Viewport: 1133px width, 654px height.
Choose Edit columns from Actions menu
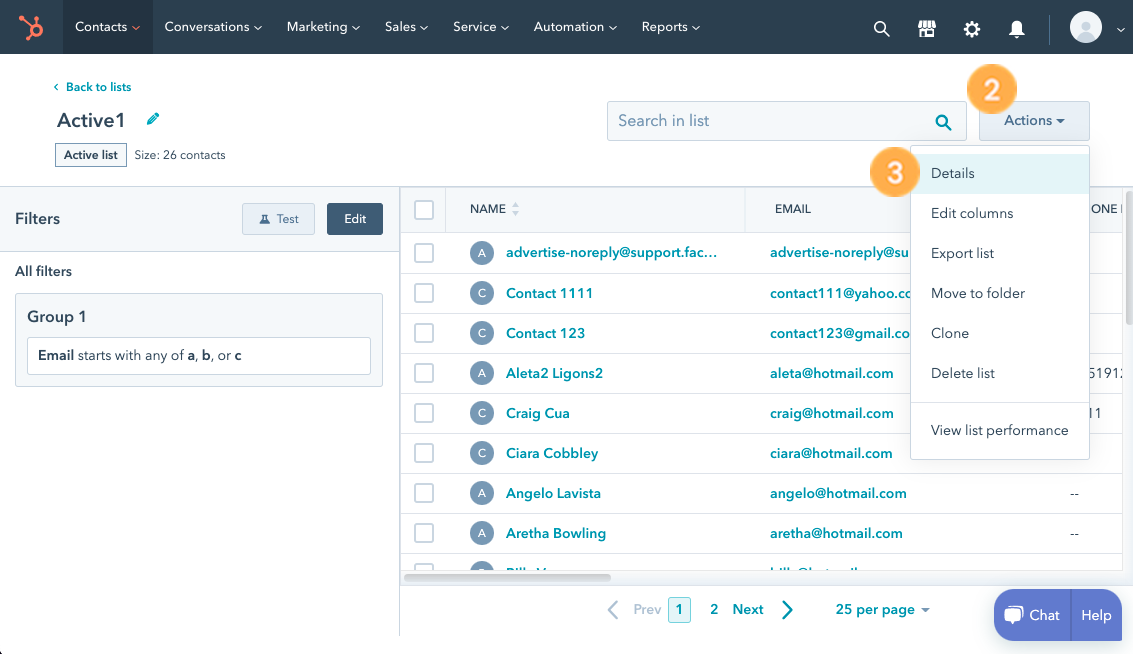coord(1000,213)
